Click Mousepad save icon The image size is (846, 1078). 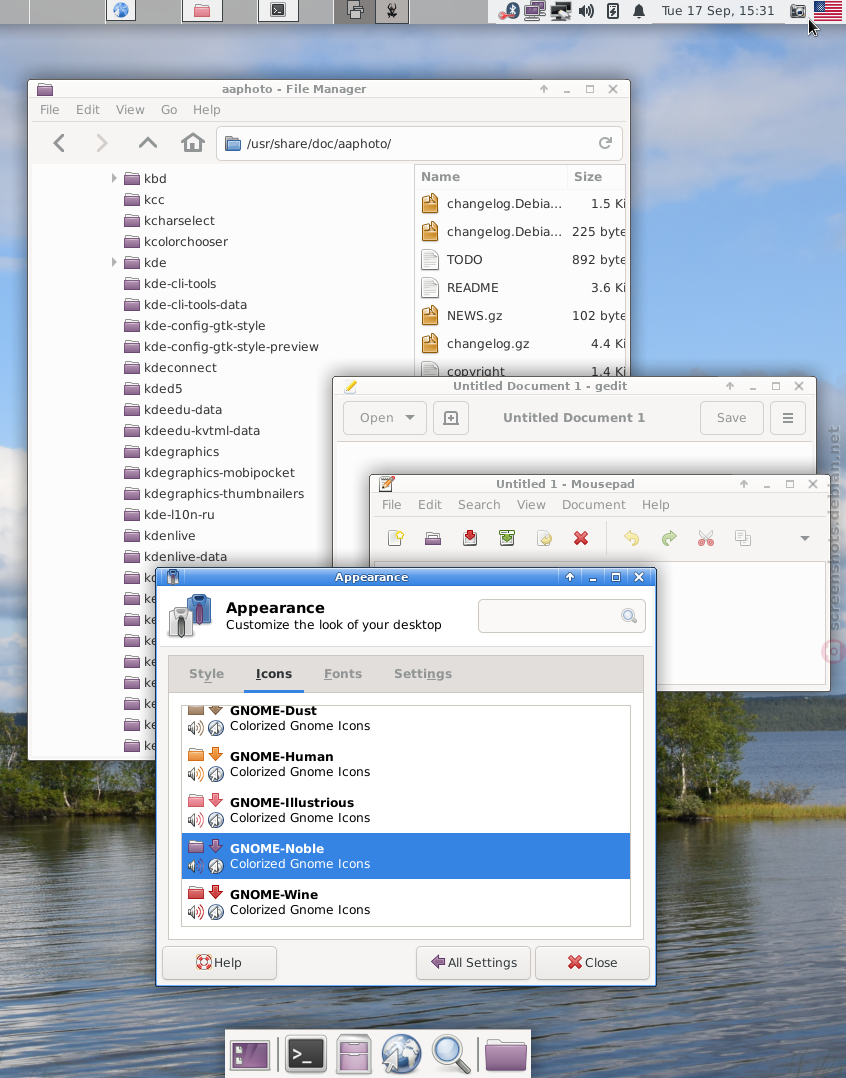(470, 538)
